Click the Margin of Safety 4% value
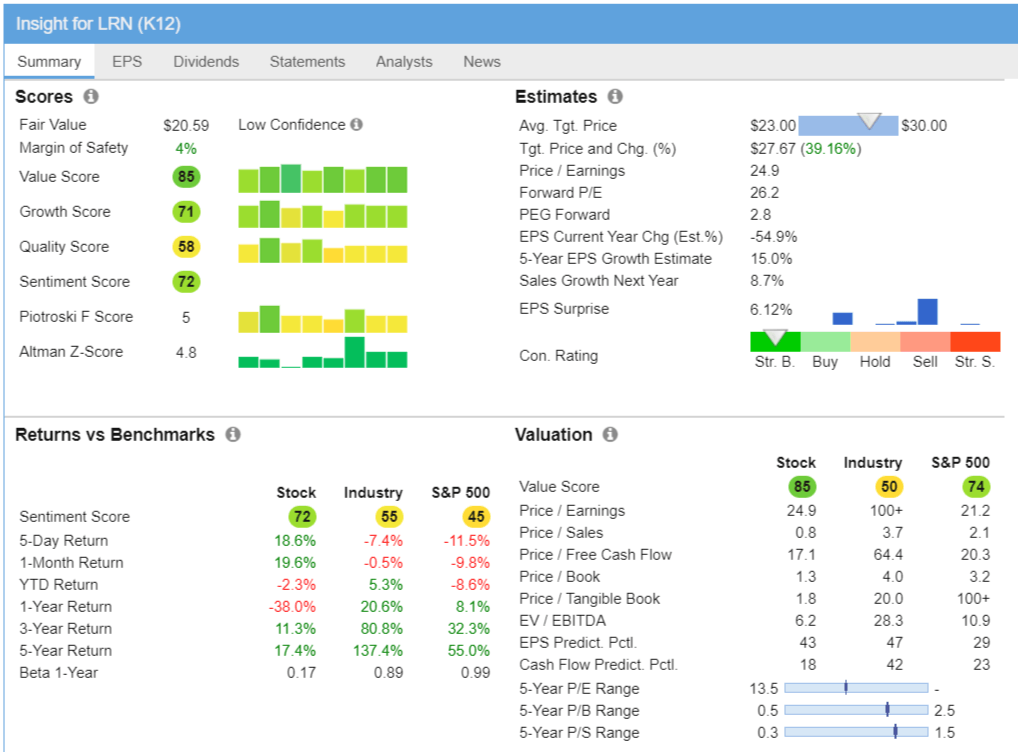Image resolution: width=1018 pixels, height=752 pixels. tap(186, 149)
